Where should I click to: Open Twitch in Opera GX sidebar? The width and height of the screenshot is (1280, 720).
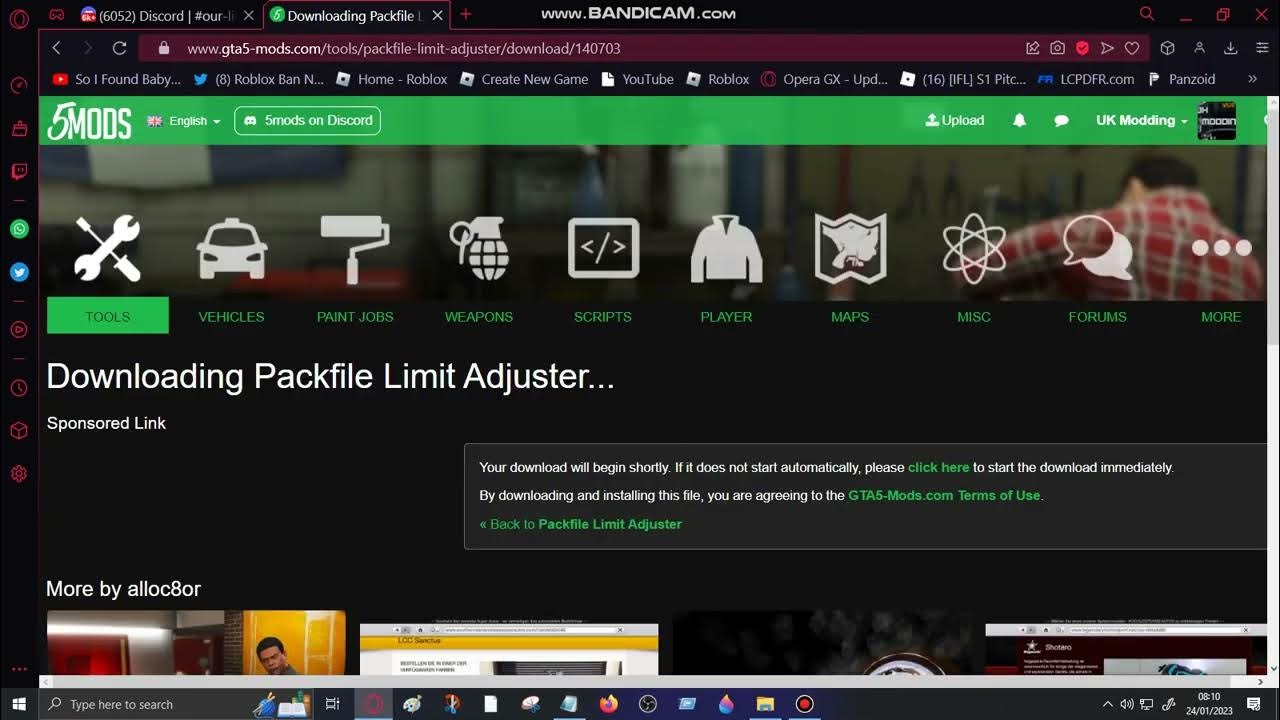tap(19, 171)
